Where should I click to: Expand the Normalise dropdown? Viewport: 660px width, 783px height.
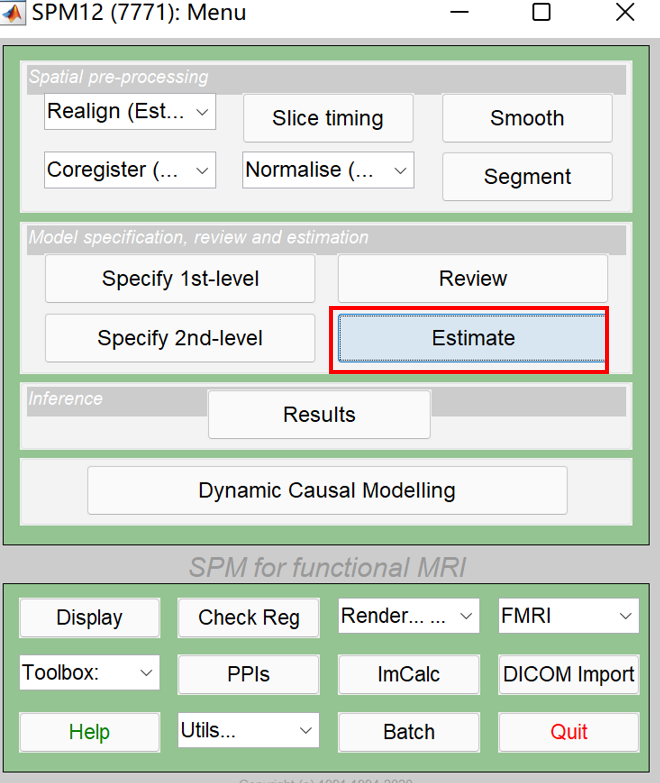point(328,170)
